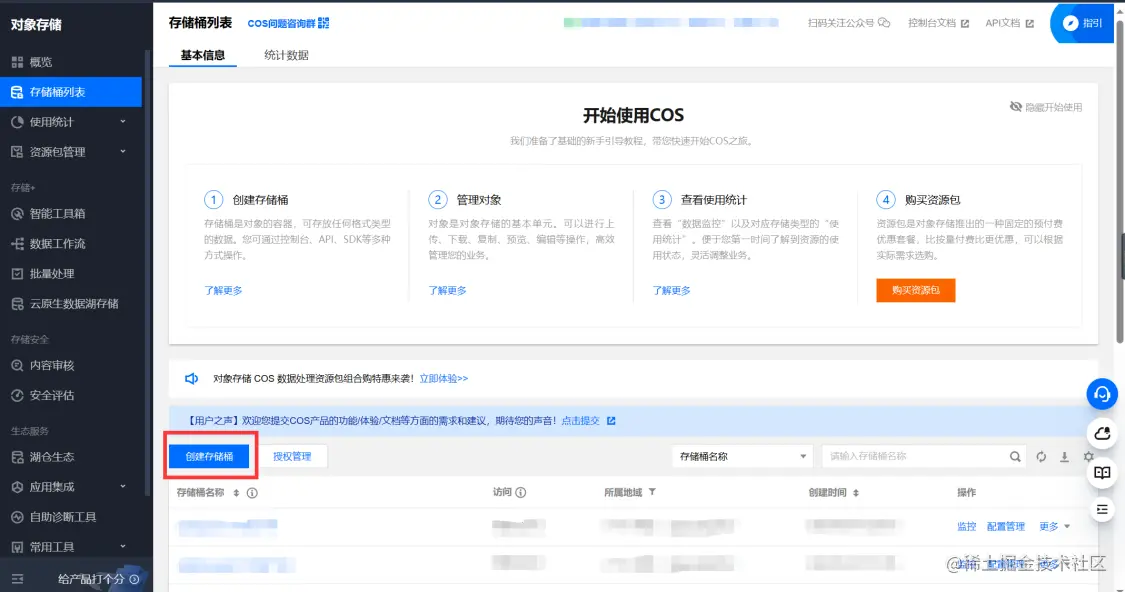Open 控制台文档 external link
The height and width of the screenshot is (592, 1125).
coord(938,23)
